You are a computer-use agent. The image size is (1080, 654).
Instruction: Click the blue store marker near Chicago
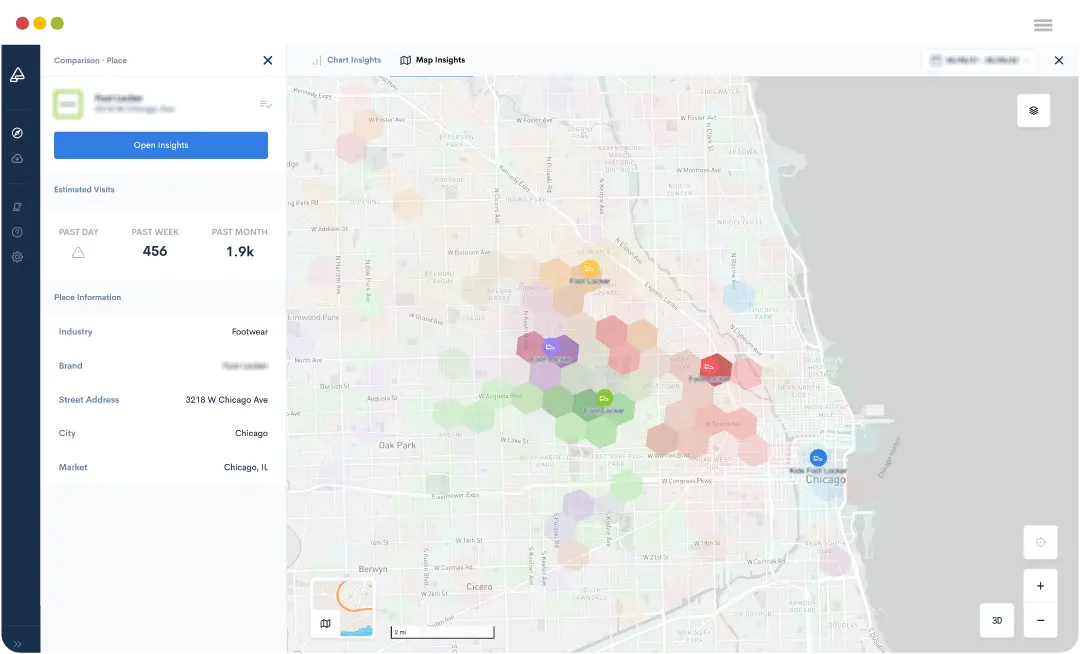click(x=818, y=458)
